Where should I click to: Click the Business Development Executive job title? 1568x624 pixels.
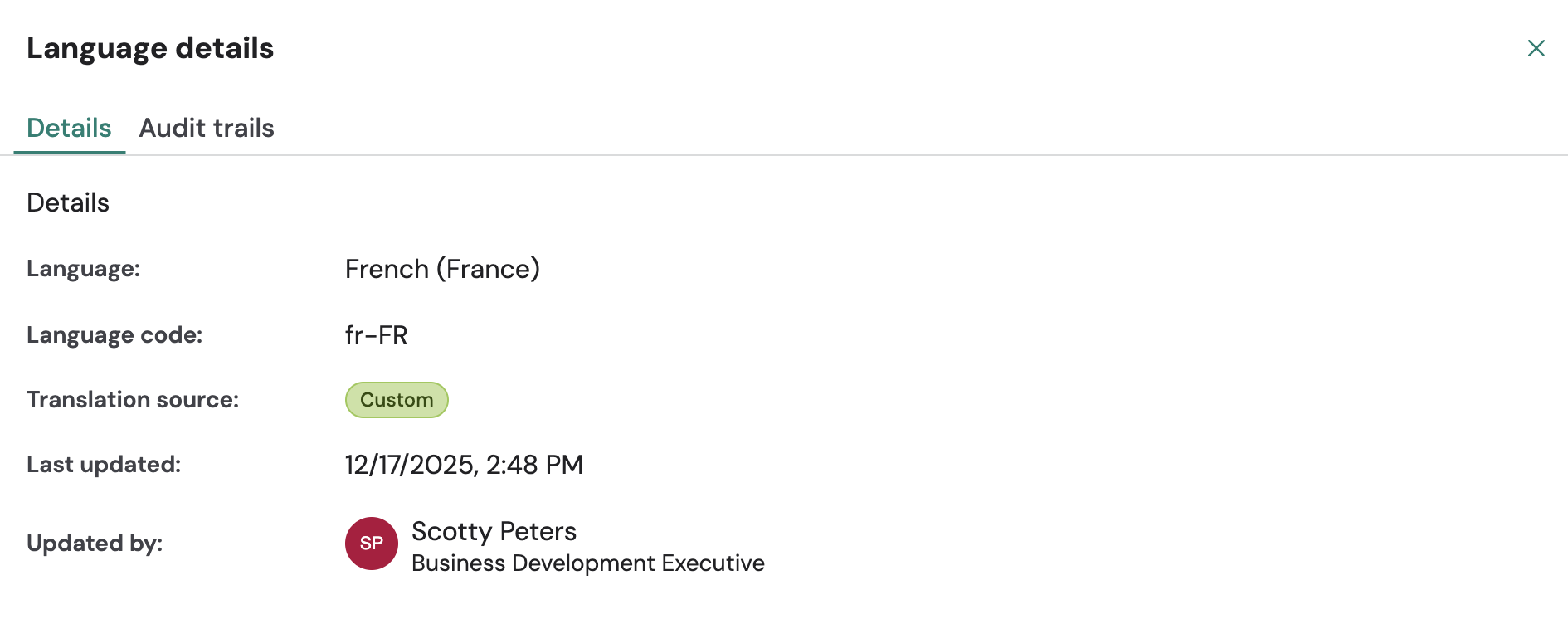pos(587,563)
